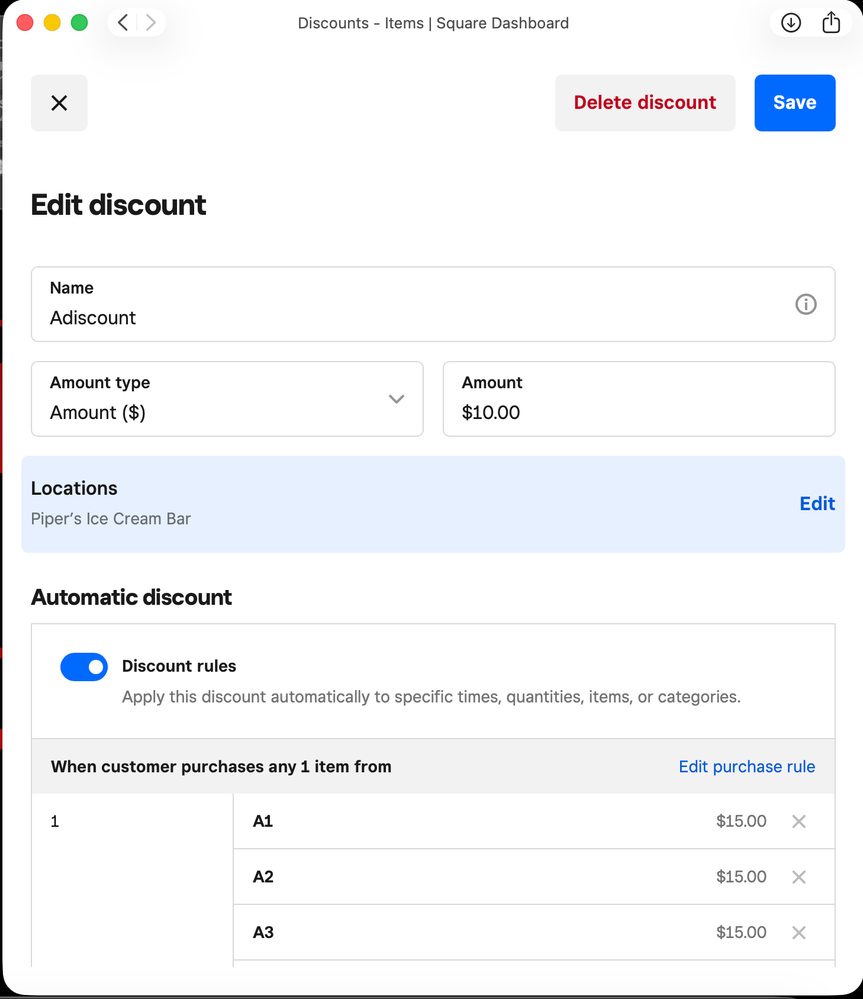Click the Amount type chevron arrow
The image size is (863, 999).
[x=396, y=399]
